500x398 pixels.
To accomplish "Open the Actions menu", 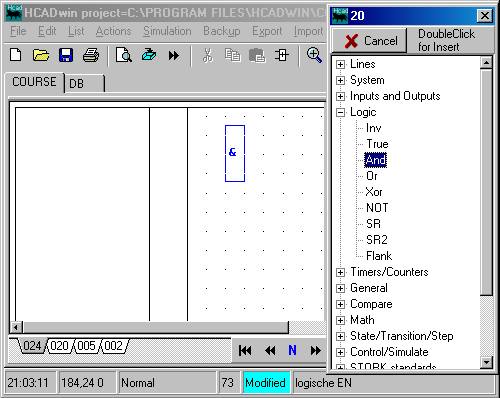I will click(x=113, y=31).
